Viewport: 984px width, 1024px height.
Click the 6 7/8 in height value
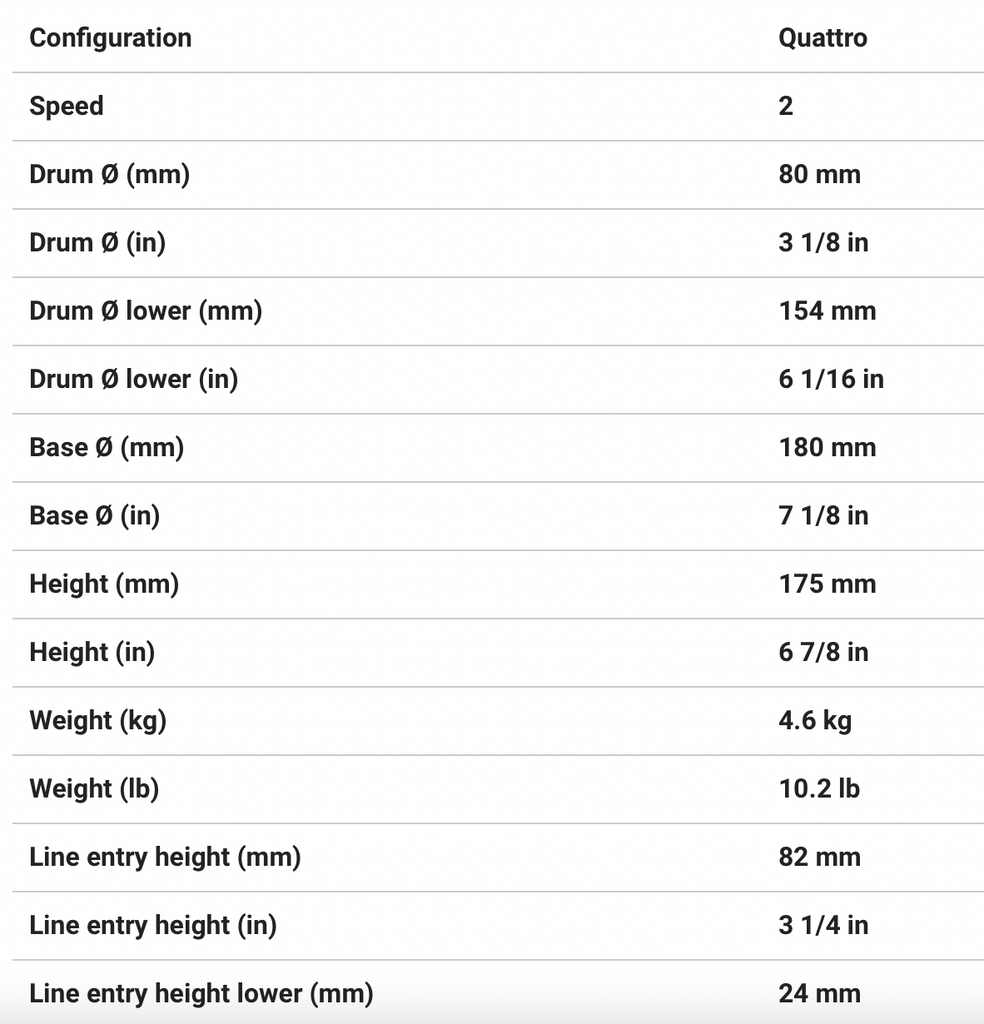(823, 652)
